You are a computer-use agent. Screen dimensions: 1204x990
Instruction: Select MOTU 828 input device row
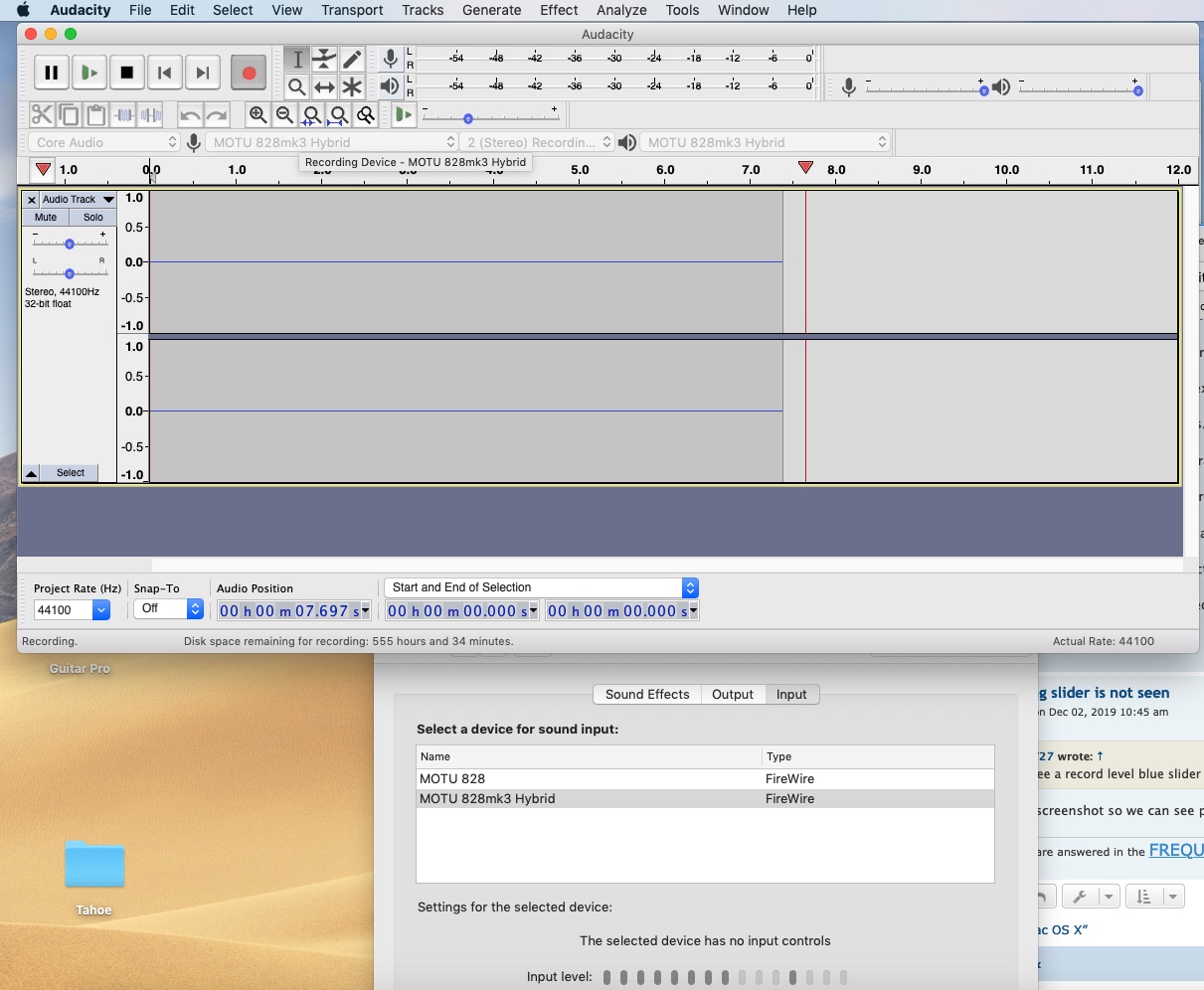tap(705, 778)
